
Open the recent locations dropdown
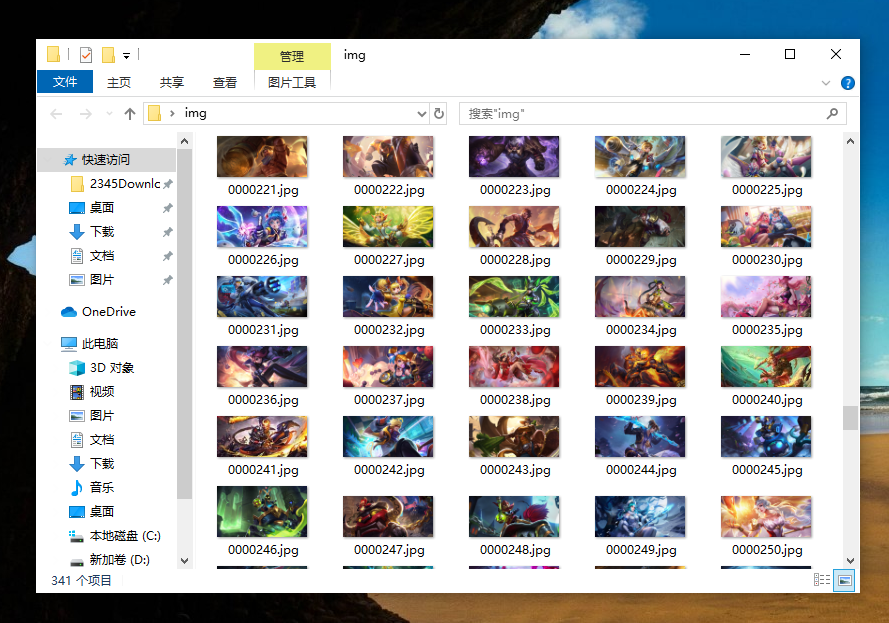point(109,114)
